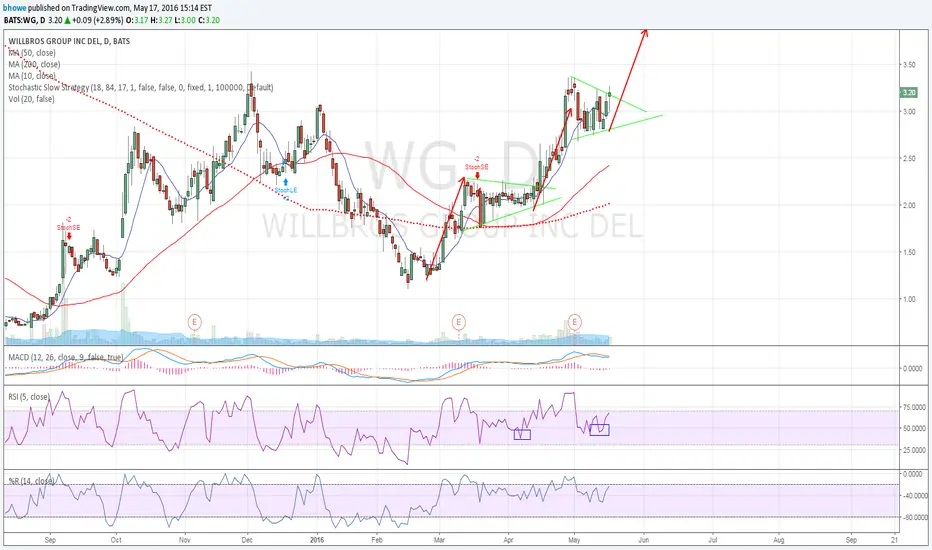This screenshot has height=550, width=932.
Task: Click the 1.00 price axis label
Action: tap(909, 299)
